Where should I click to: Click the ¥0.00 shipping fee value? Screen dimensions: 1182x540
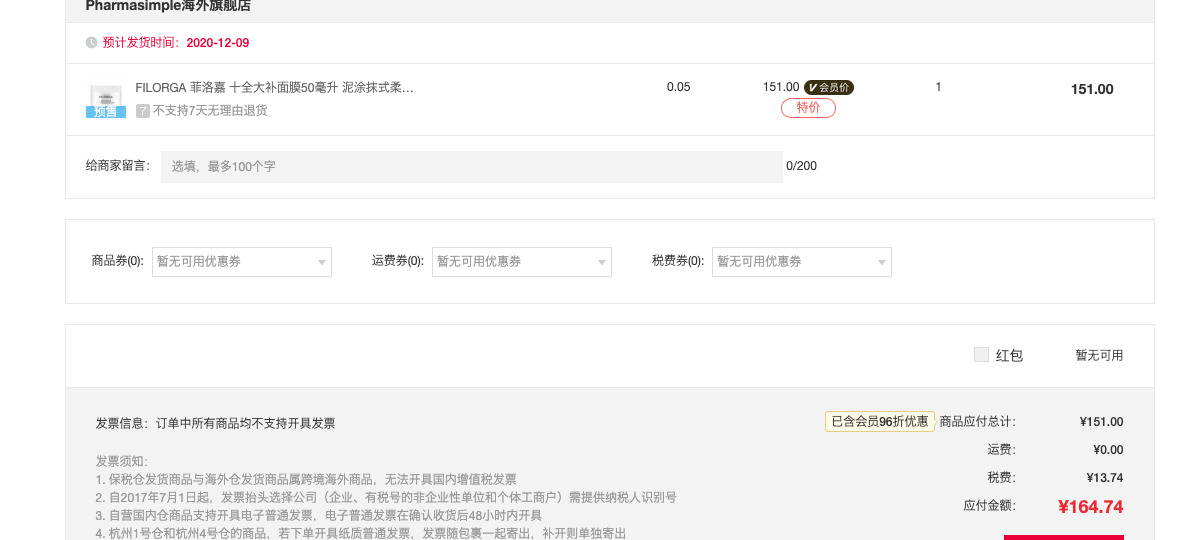pos(1108,450)
